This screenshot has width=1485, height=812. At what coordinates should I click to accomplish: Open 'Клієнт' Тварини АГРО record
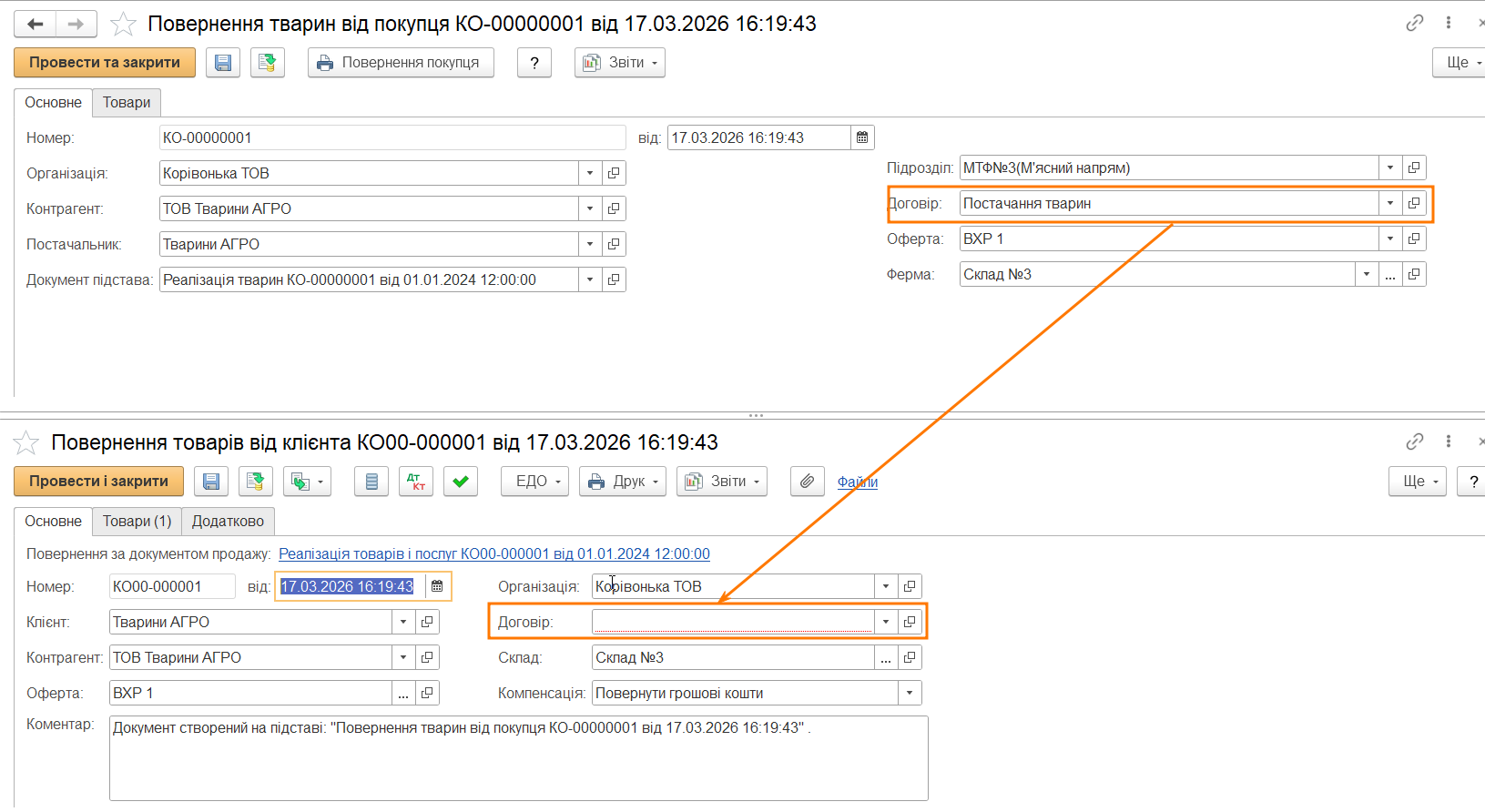tap(427, 622)
